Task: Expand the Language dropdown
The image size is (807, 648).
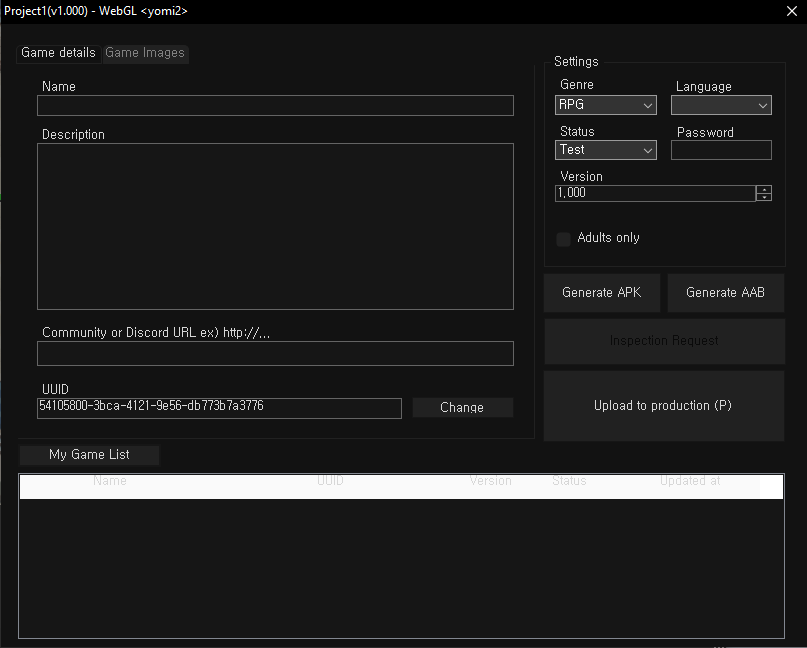Action: (721, 105)
